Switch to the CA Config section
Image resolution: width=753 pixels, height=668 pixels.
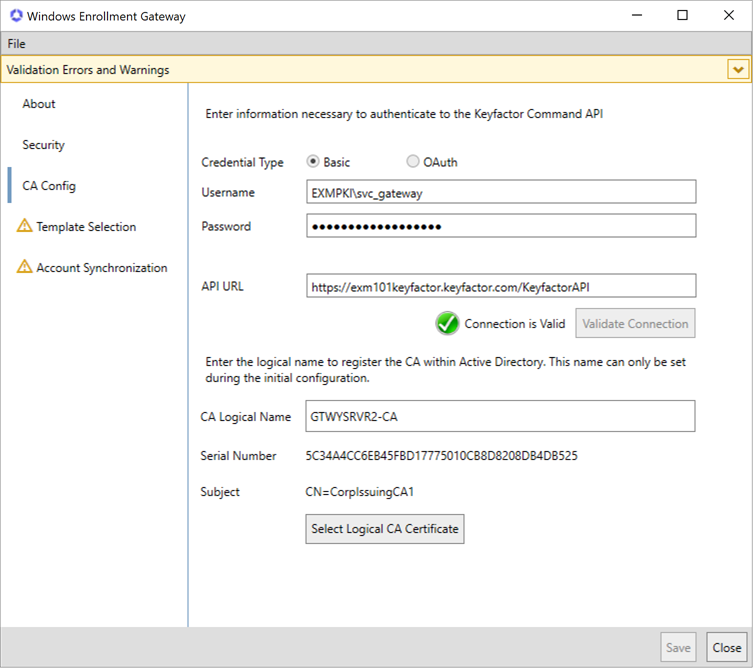[49, 186]
